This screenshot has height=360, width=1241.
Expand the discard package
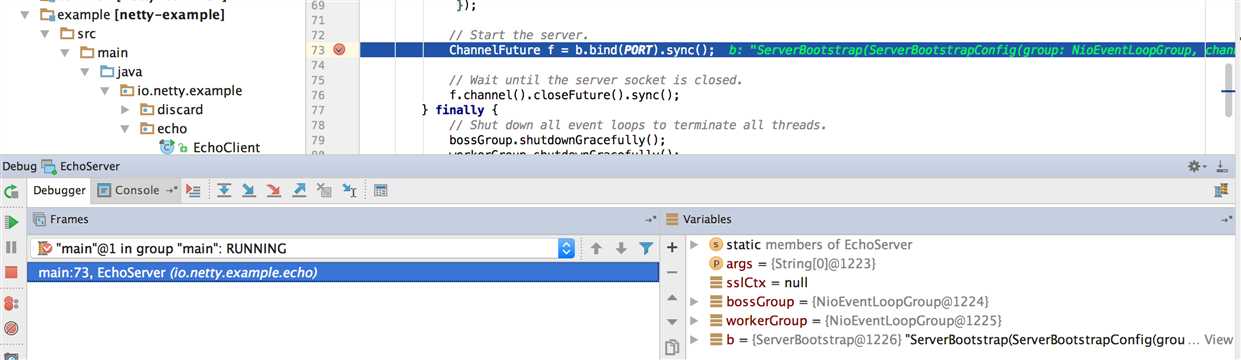(125, 110)
